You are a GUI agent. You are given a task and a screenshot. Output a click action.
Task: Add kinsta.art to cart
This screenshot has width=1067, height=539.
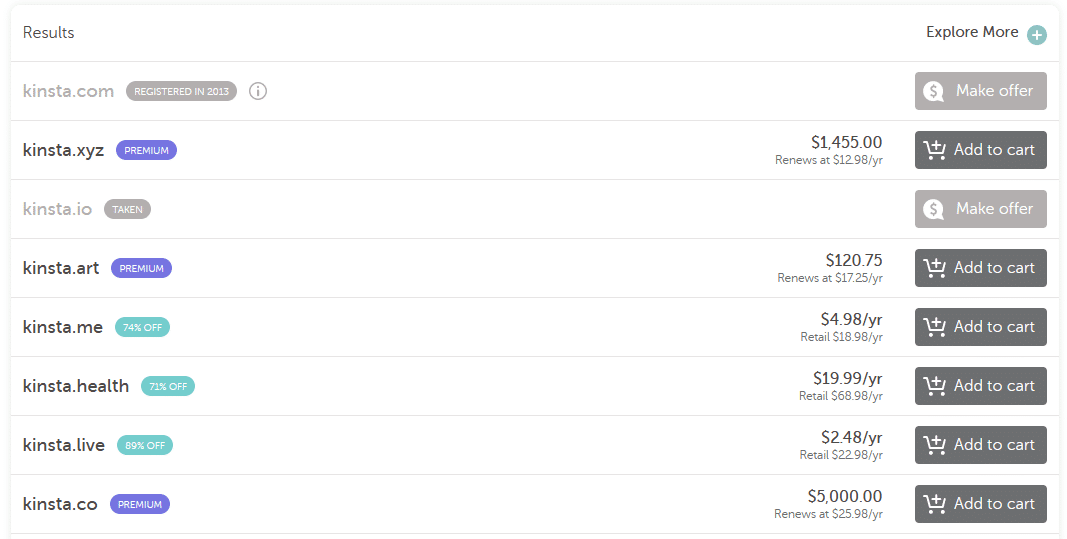coord(980,268)
